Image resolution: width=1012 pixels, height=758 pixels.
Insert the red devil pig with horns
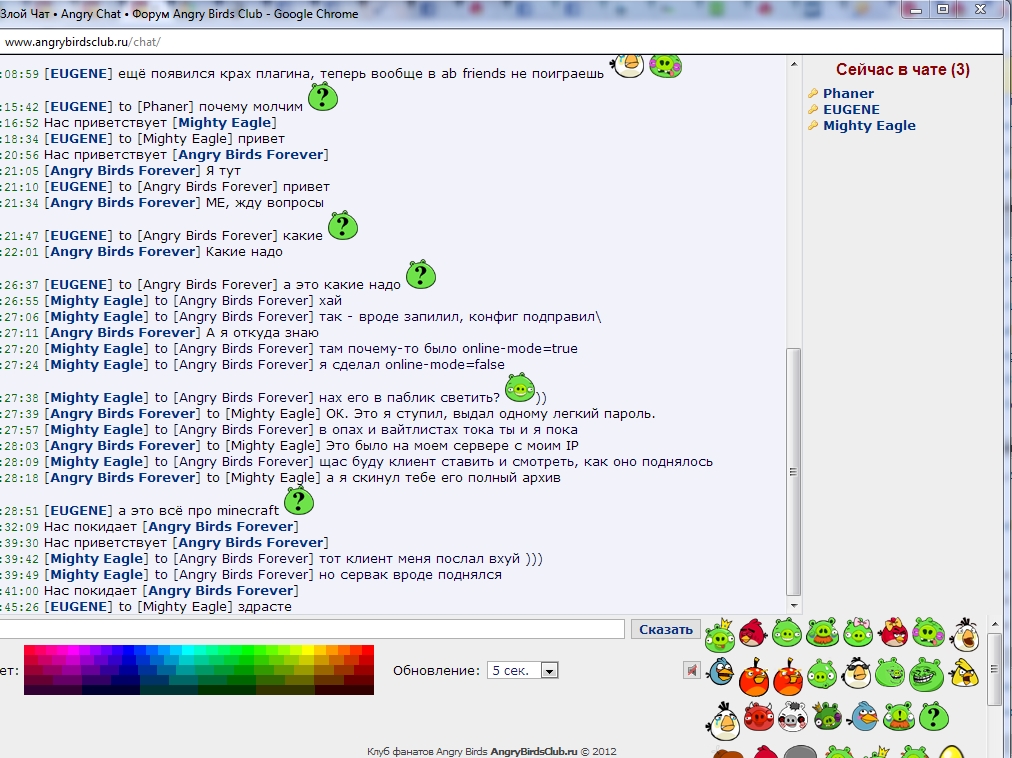[x=758, y=717]
